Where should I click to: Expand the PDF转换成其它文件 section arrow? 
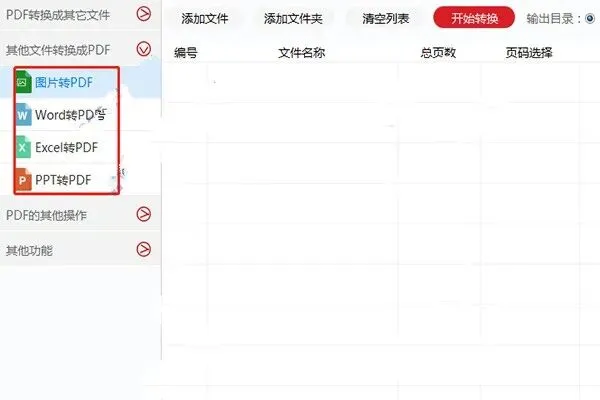144,14
